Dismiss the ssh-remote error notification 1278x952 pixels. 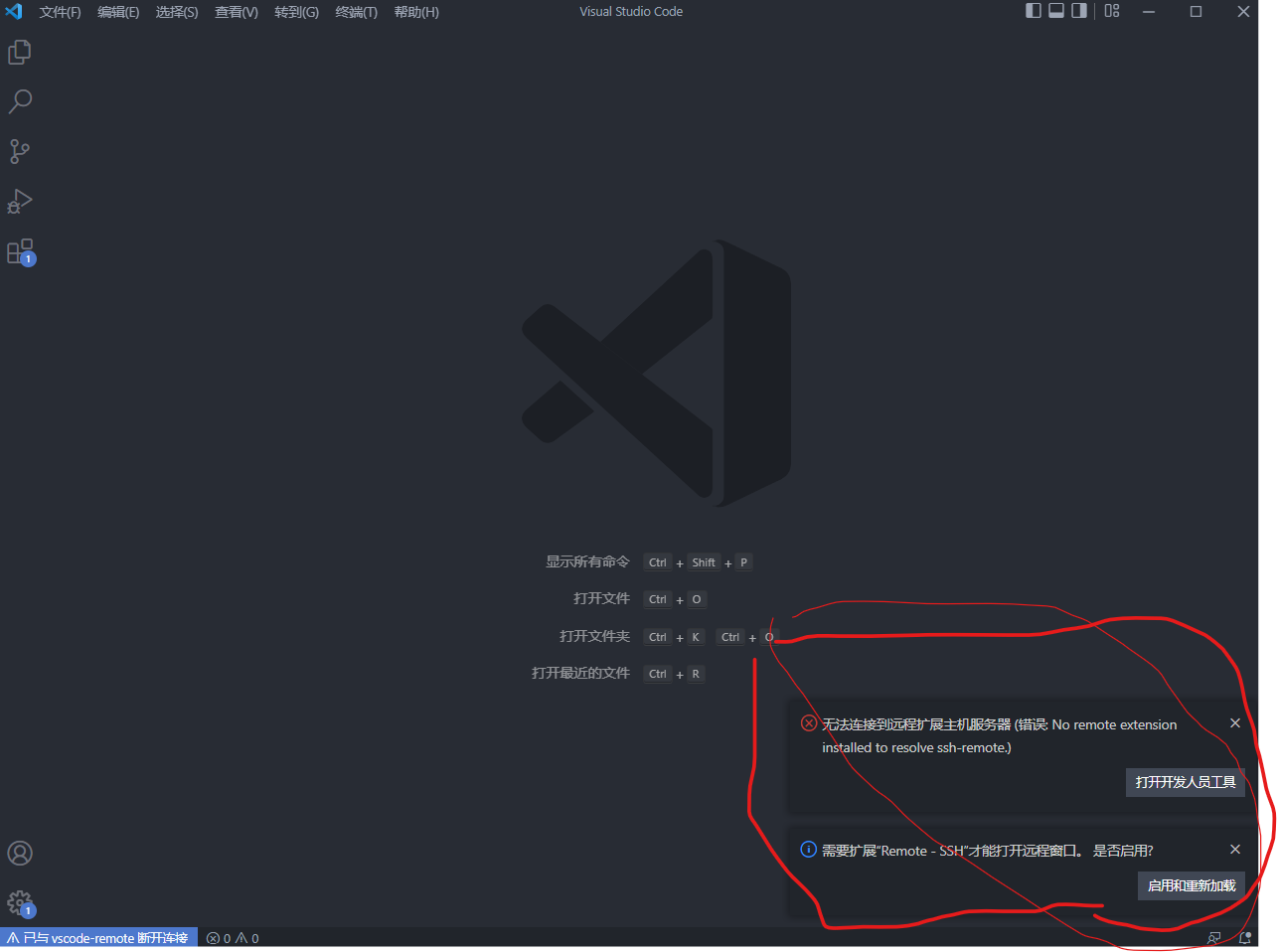pyautogui.click(x=1235, y=723)
